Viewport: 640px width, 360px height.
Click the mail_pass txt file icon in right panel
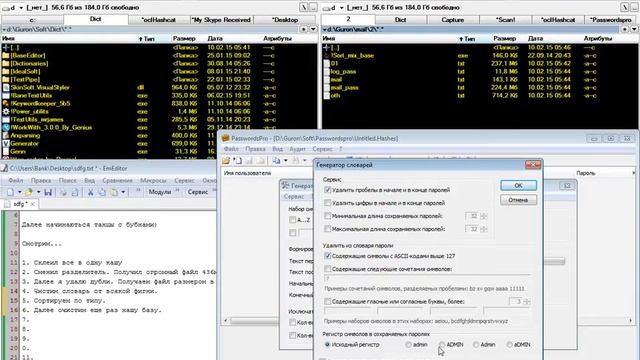[327, 87]
